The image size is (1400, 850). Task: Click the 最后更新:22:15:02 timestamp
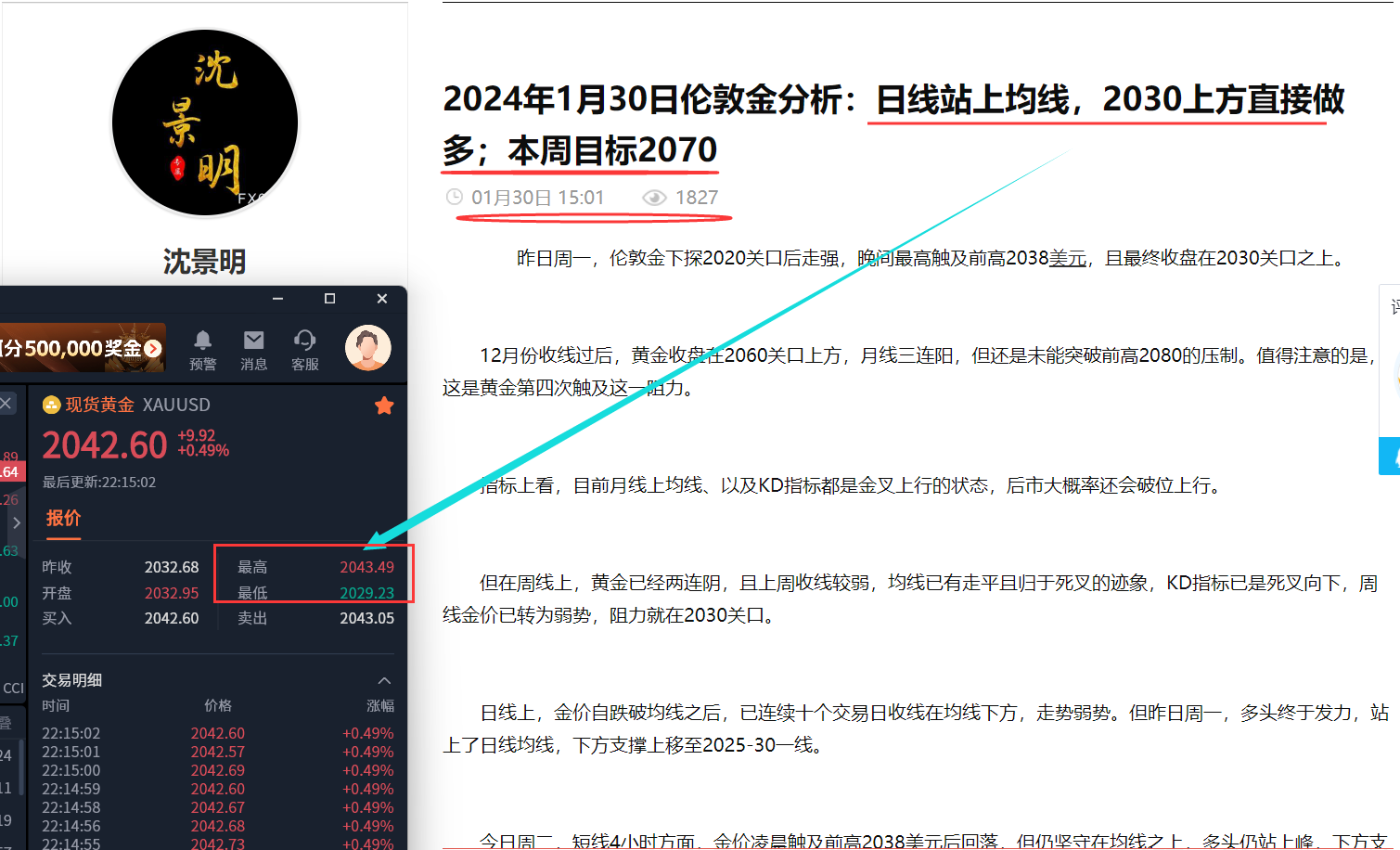(x=99, y=483)
